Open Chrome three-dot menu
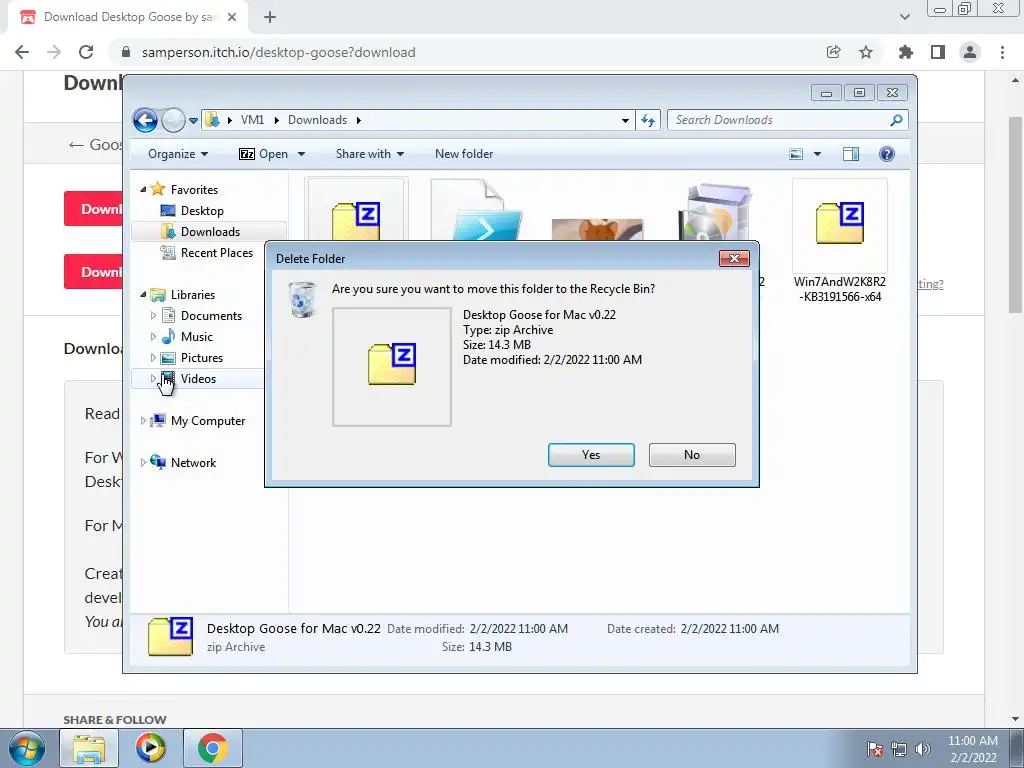Image resolution: width=1024 pixels, height=768 pixels. [1002, 52]
